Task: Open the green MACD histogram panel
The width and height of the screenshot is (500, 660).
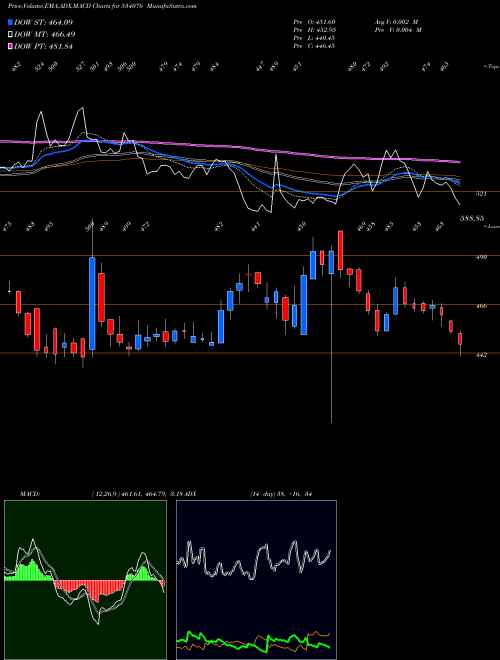Action: coord(85,580)
